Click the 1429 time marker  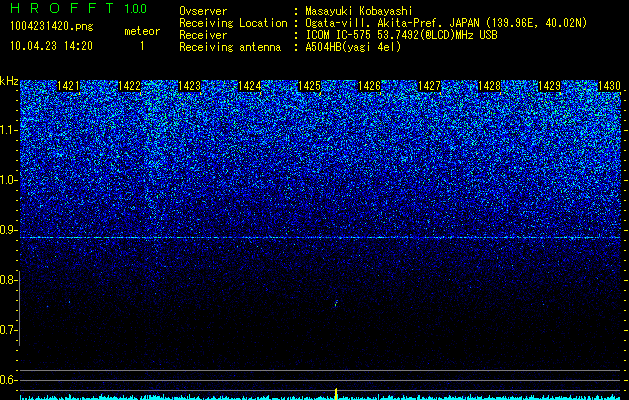tap(549, 86)
